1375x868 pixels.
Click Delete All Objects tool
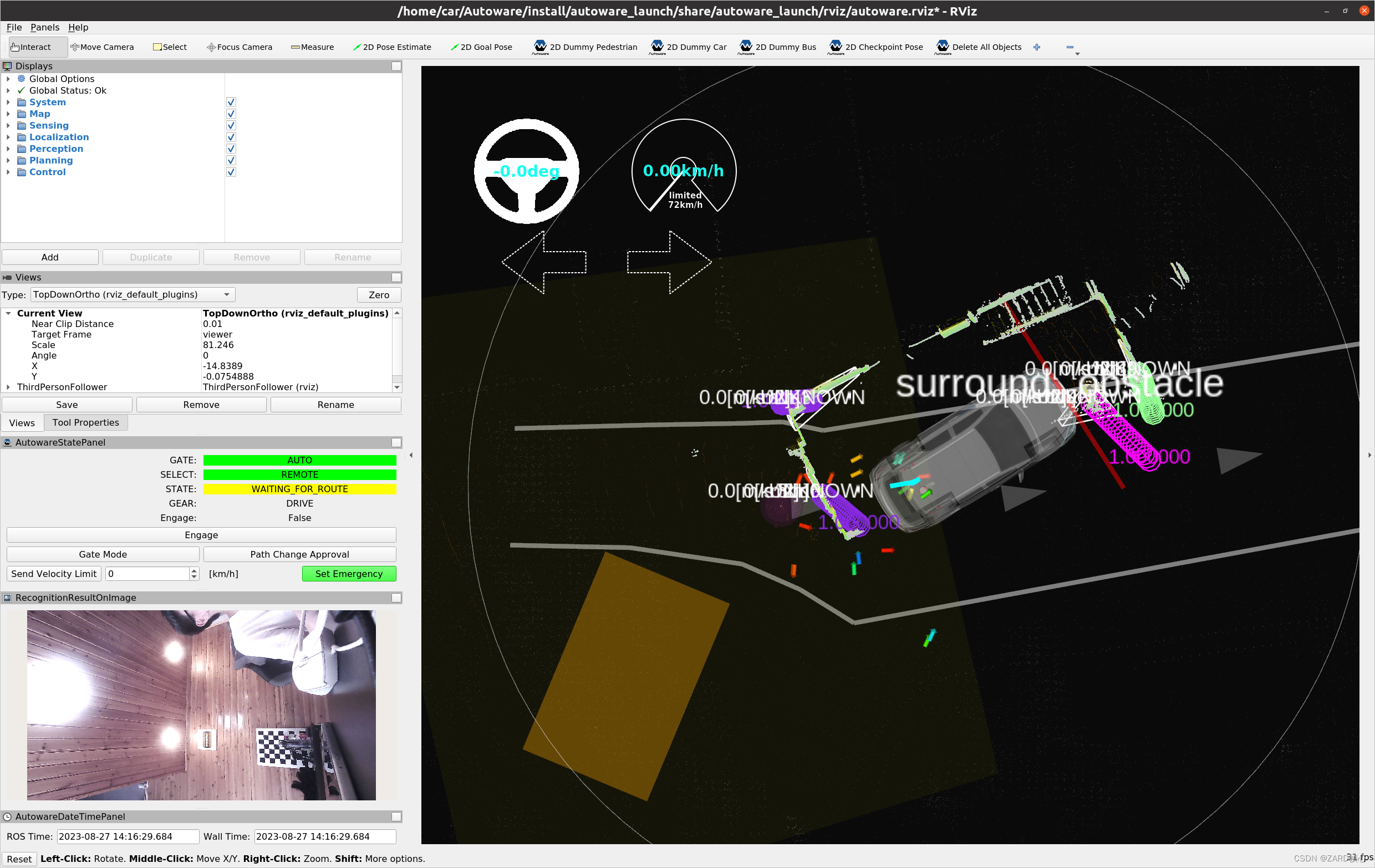978,47
